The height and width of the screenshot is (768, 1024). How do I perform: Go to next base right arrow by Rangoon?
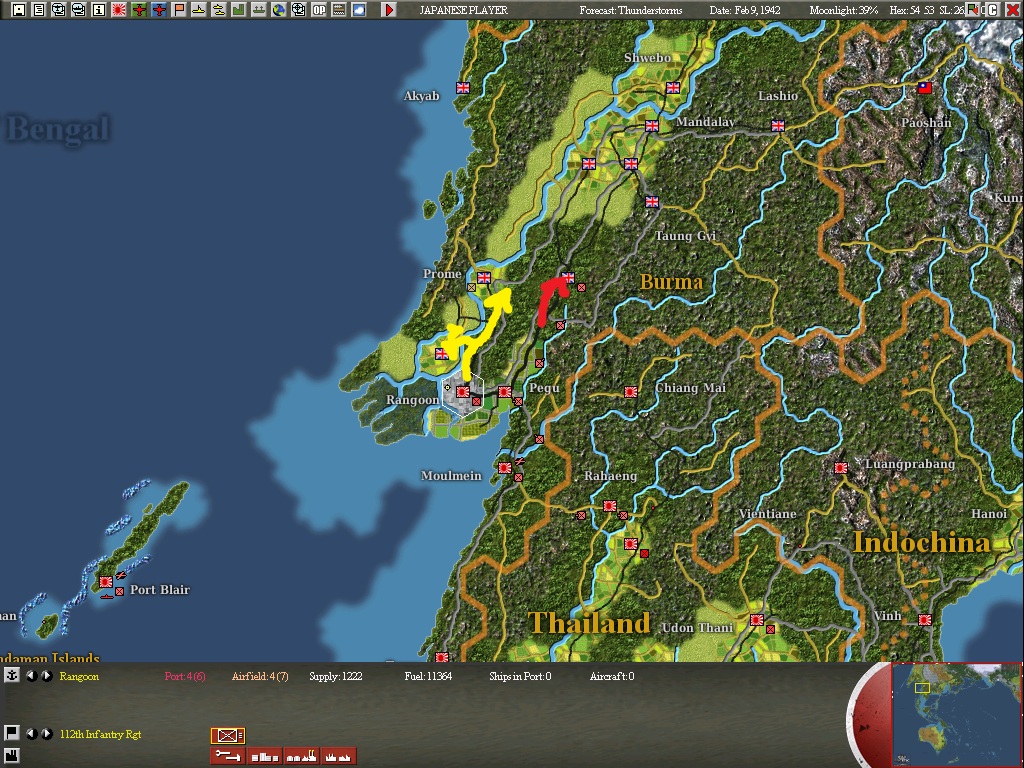(47, 676)
